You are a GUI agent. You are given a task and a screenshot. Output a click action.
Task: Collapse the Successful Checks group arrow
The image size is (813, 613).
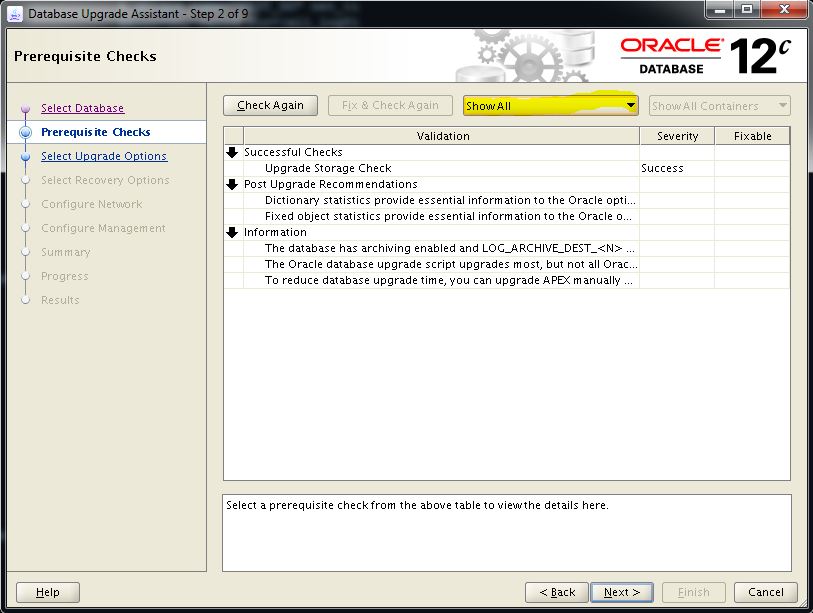click(x=233, y=153)
